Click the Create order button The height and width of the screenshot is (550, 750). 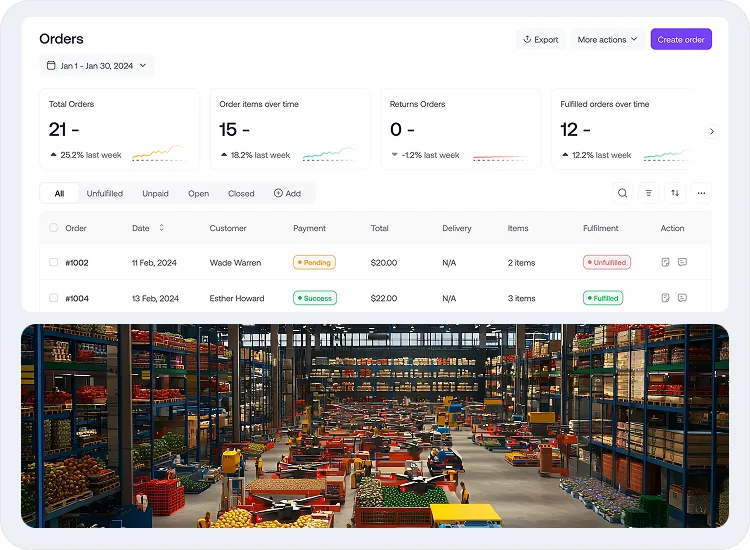coord(681,40)
